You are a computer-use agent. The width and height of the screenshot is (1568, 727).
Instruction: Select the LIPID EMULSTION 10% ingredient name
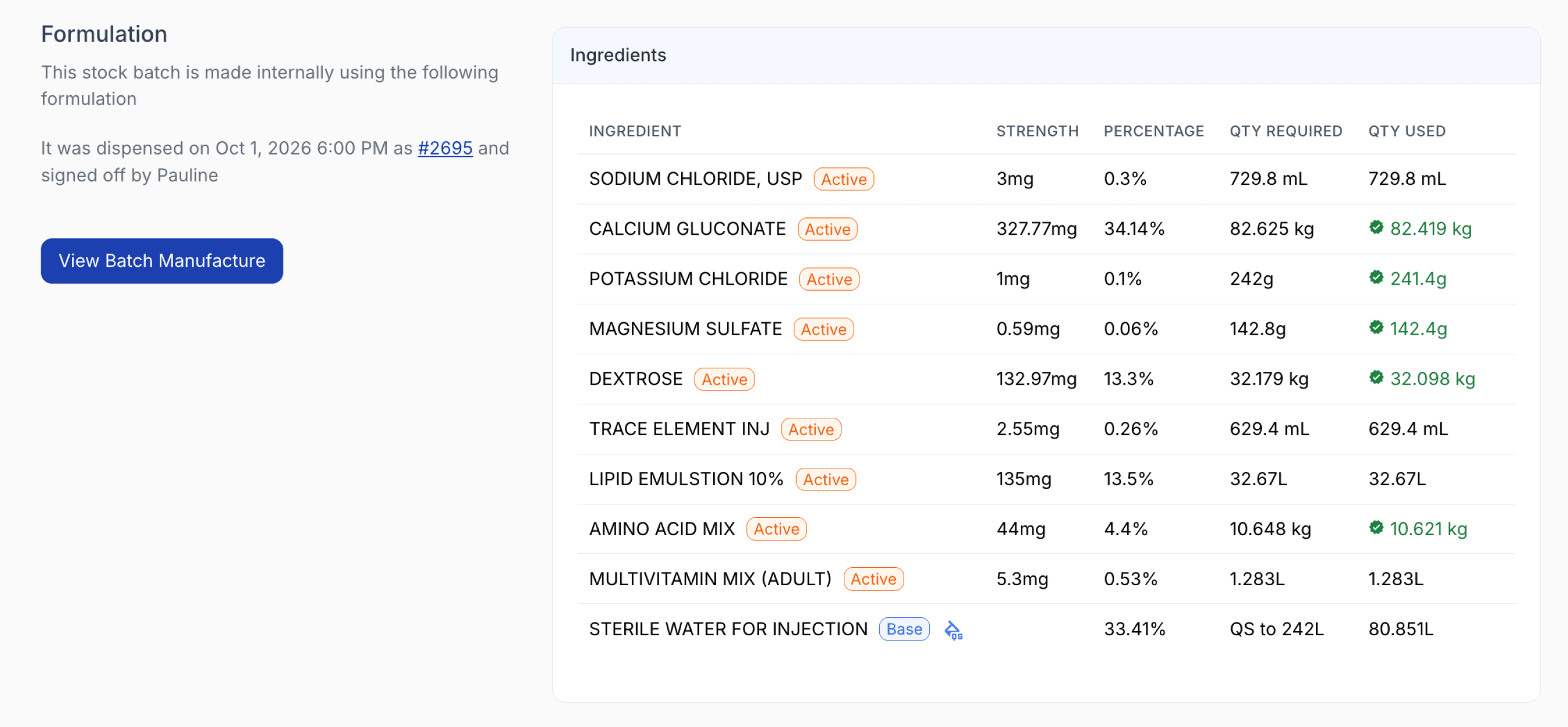(x=686, y=479)
